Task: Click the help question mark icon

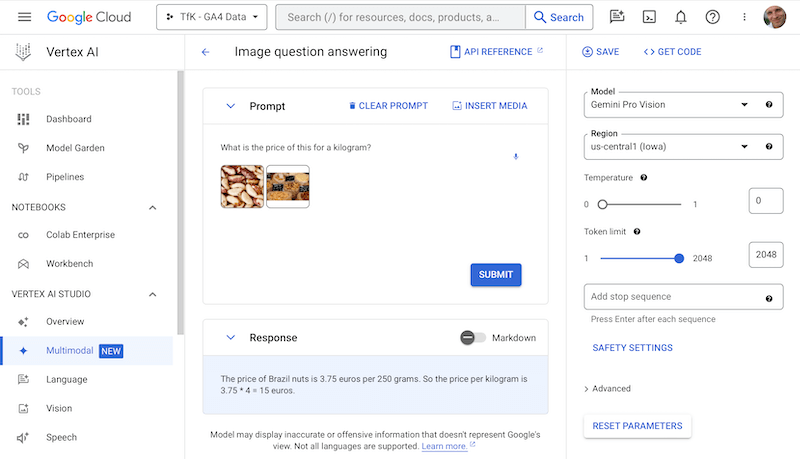Action: (712, 17)
